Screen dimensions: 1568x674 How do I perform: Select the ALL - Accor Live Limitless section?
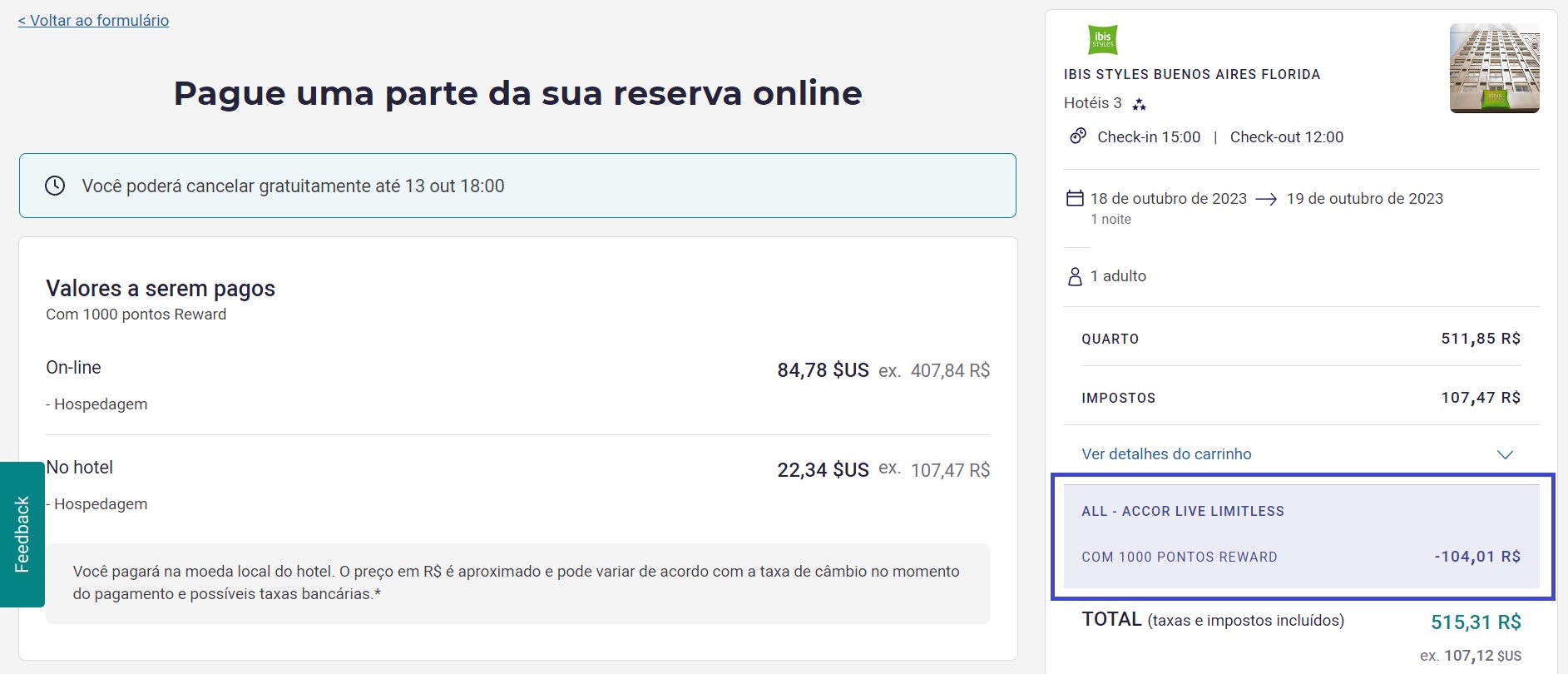(1301, 537)
